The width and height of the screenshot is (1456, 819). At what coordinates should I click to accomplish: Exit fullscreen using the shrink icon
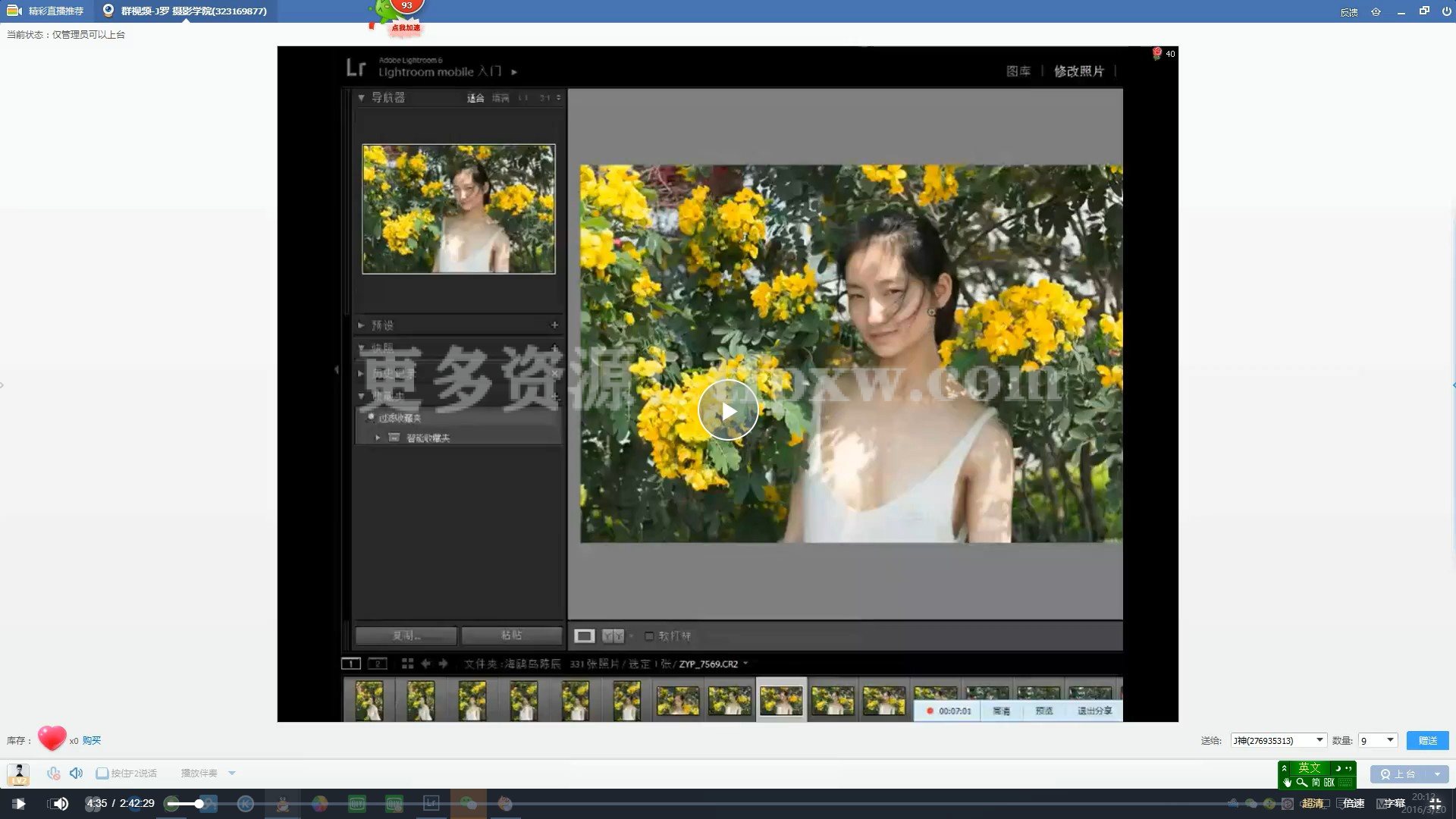click(1434, 803)
